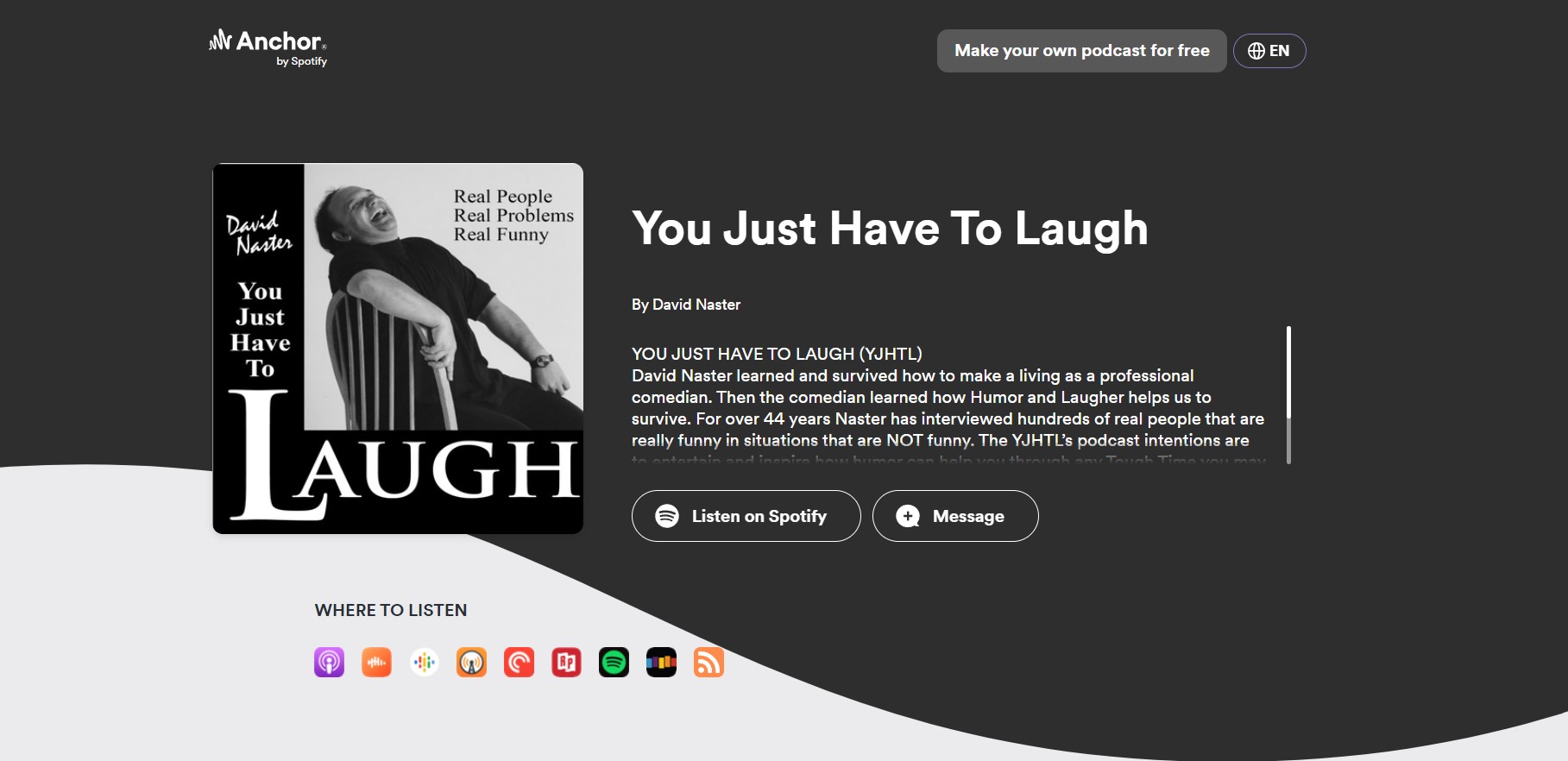The image size is (1568, 761).
Task: Click Make your own podcast for free
Action: click(1081, 51)
